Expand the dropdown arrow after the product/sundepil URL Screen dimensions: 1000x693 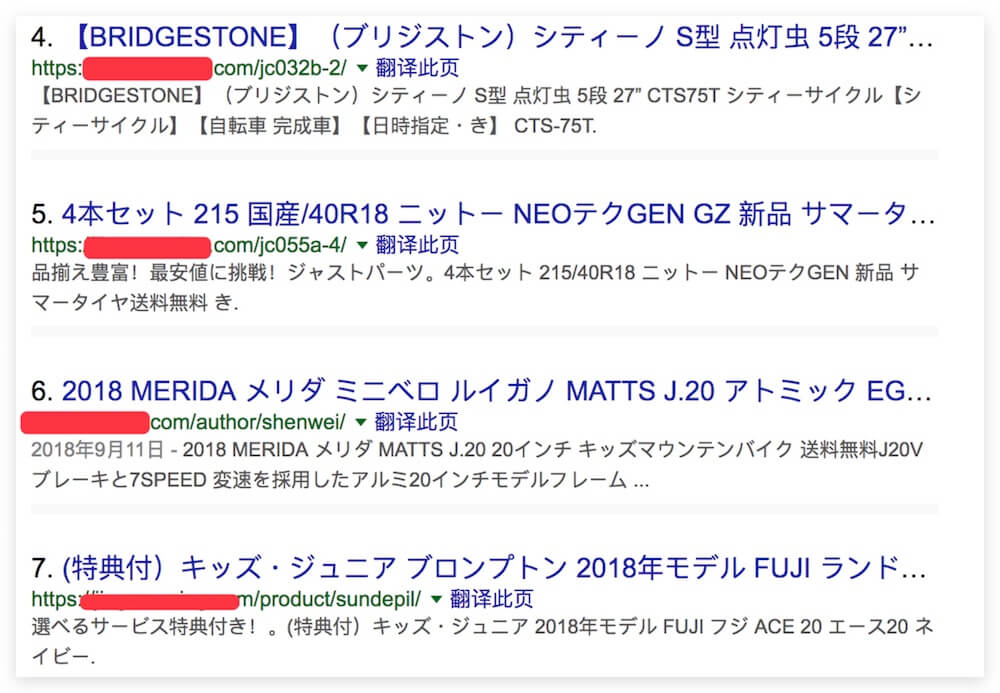point(436,598)
